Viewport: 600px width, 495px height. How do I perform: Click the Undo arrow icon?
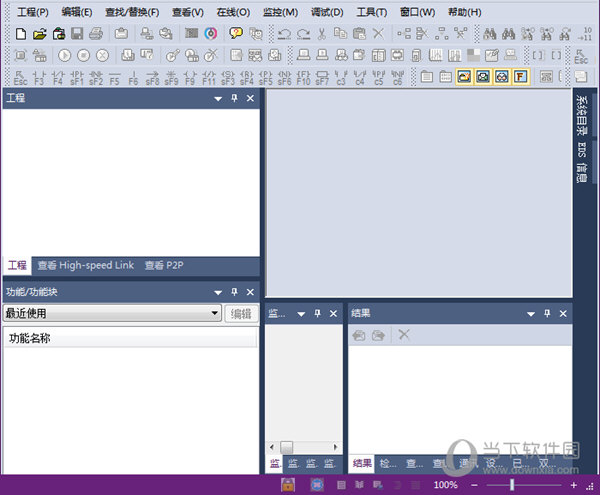pyautogui.click(x=285, y=34)
